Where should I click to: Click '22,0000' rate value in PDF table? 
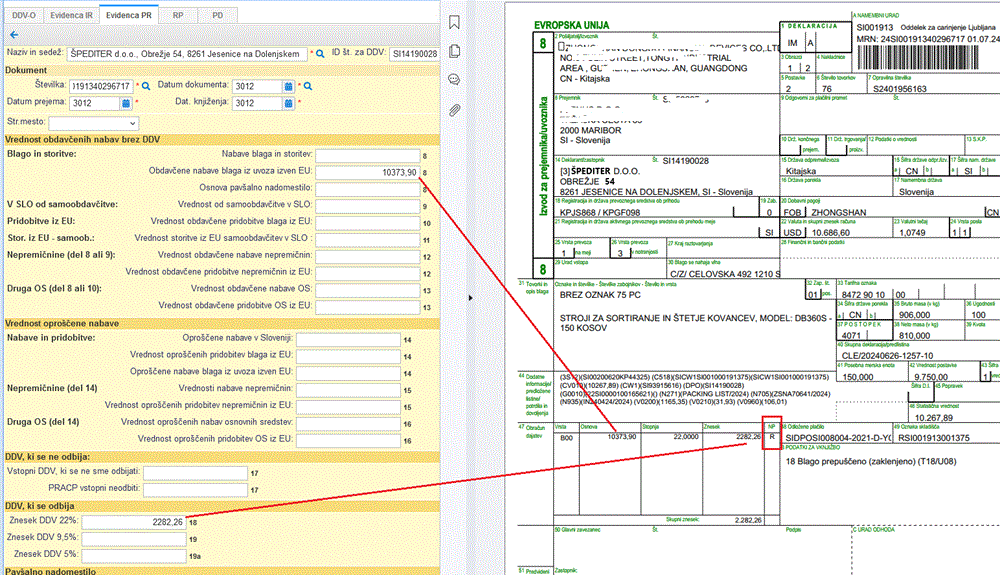pos(686,437)
